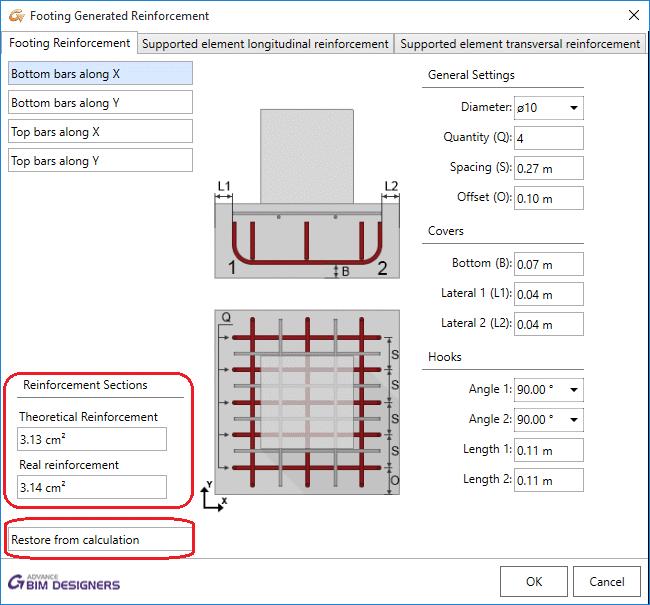The width and height of the screenshot is (650, 605).
Task: Click Restore from calculation button
Action: [x=100, y=539]
